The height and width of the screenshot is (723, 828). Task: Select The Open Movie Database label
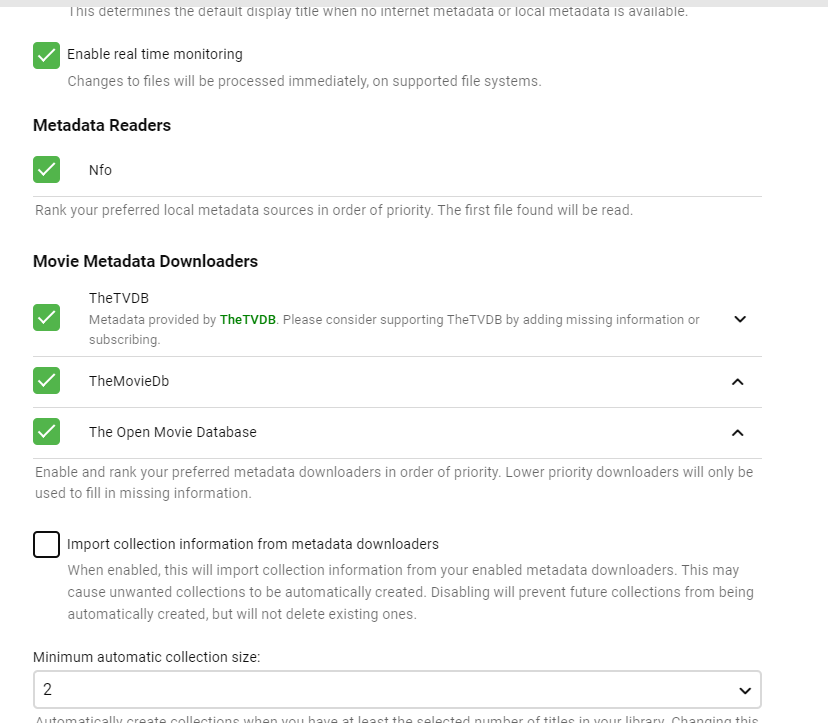click(172, 432)
